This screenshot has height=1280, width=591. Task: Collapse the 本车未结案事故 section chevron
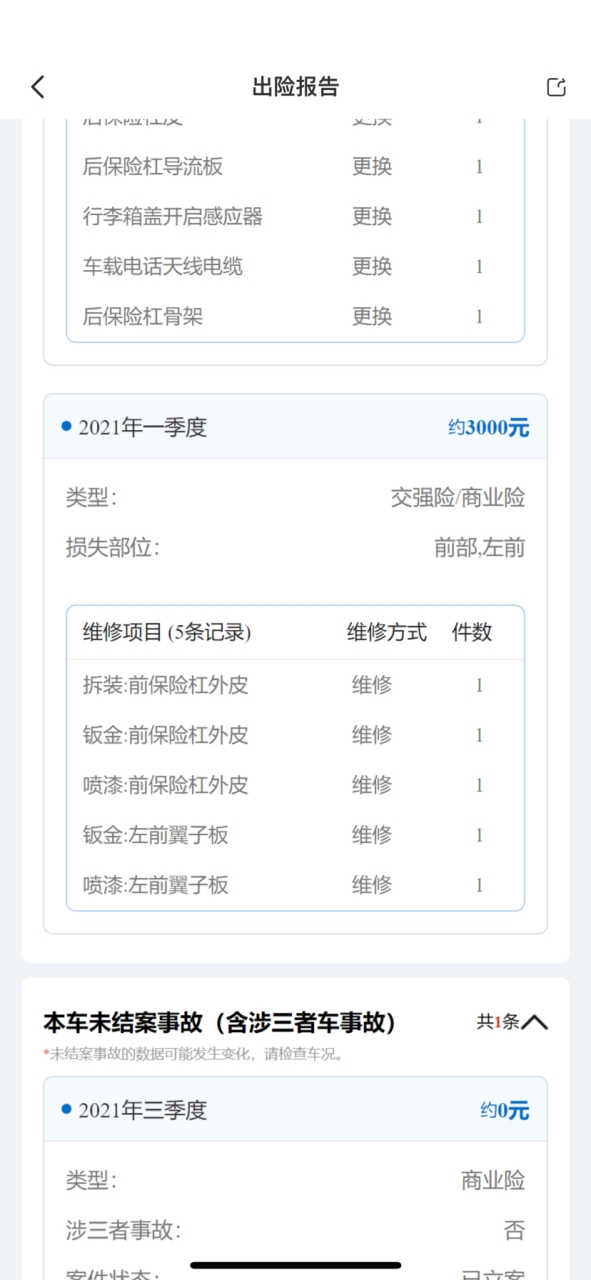pyautogui.click(x=535, y=1022)
